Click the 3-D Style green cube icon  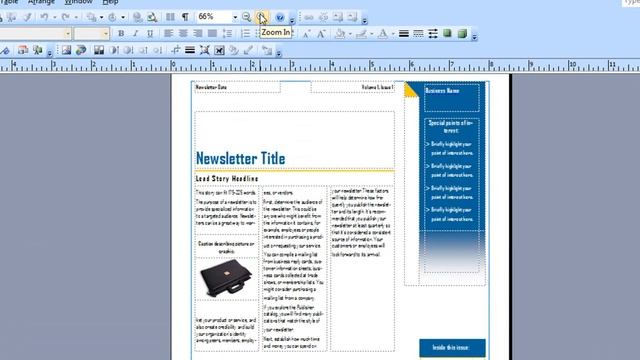(x=462, y=33)
